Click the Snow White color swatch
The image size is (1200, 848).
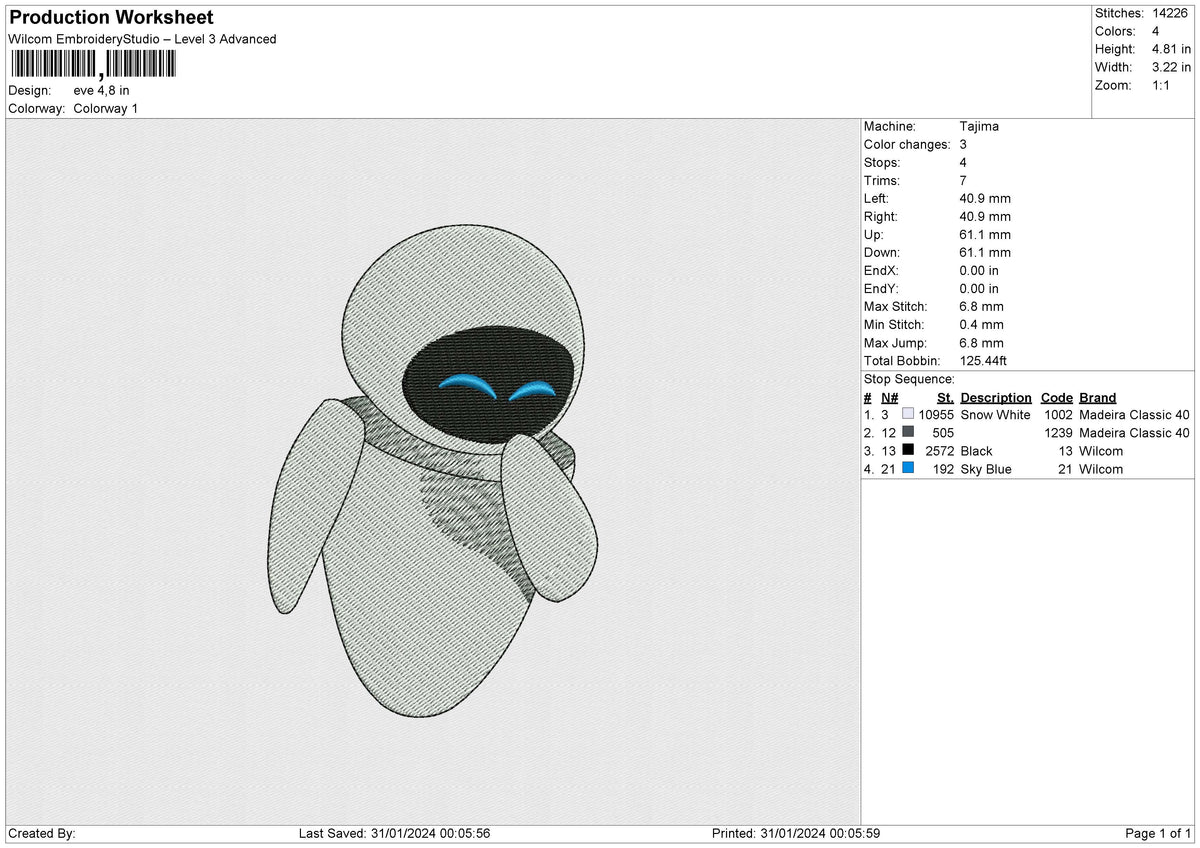pyautogui.click(x=908, y=414)
